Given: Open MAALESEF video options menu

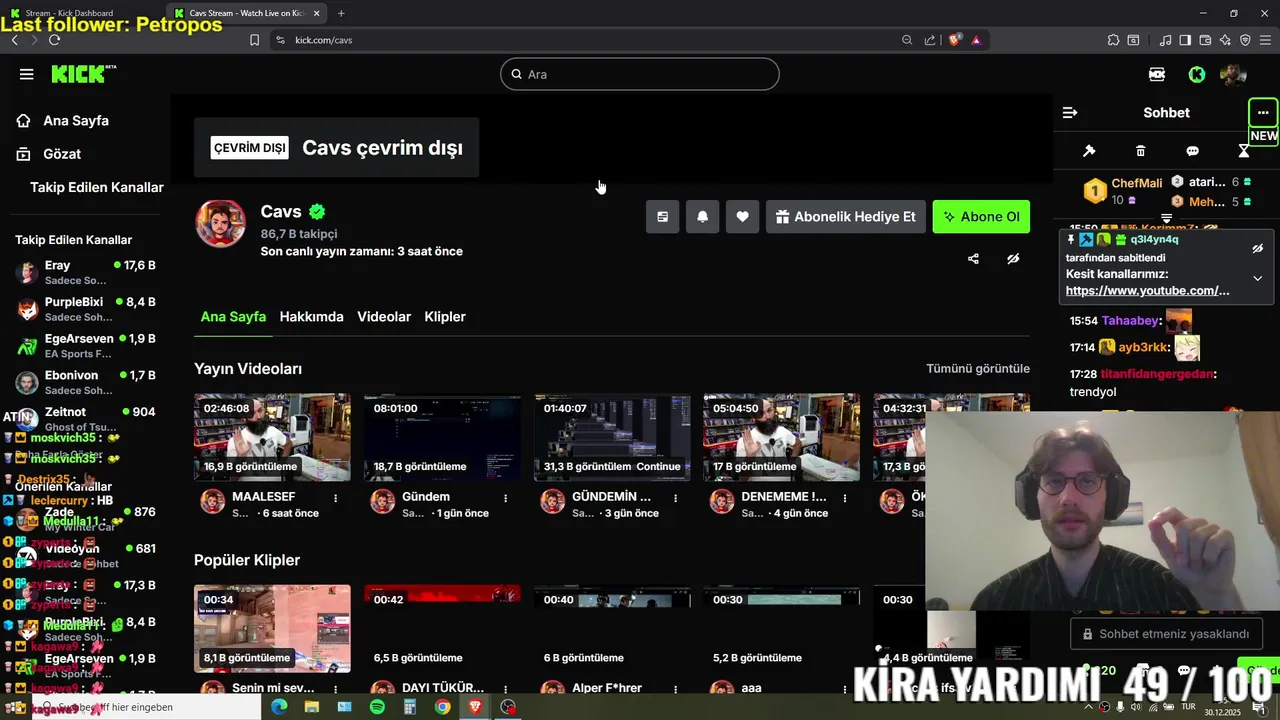Looking at the screenshot, I should click(x=335, y=498).
